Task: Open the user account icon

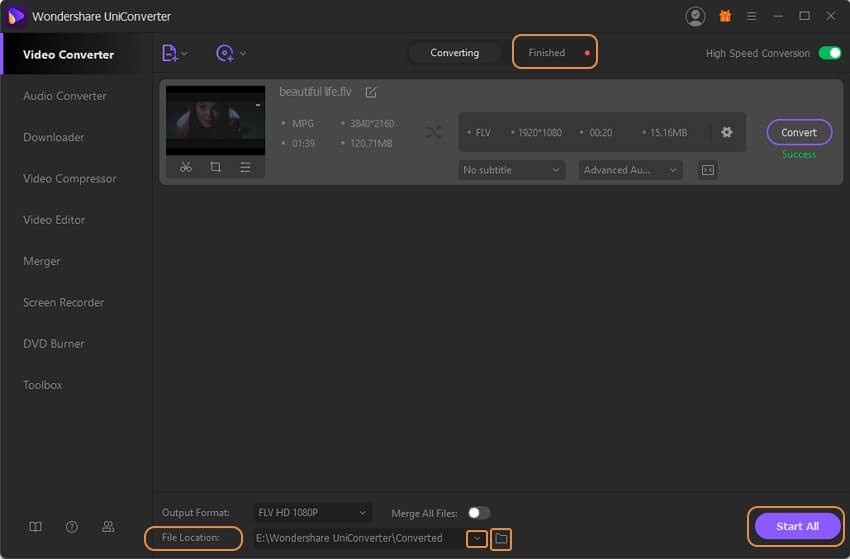Action: coord(695,16)
